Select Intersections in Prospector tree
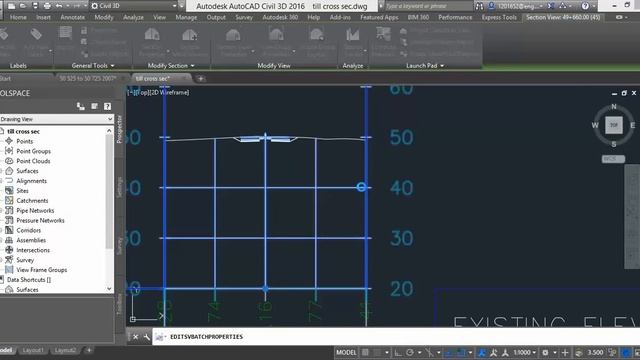Screen dimensions: 640x360 pyautogui.click(x=33, y=250)
